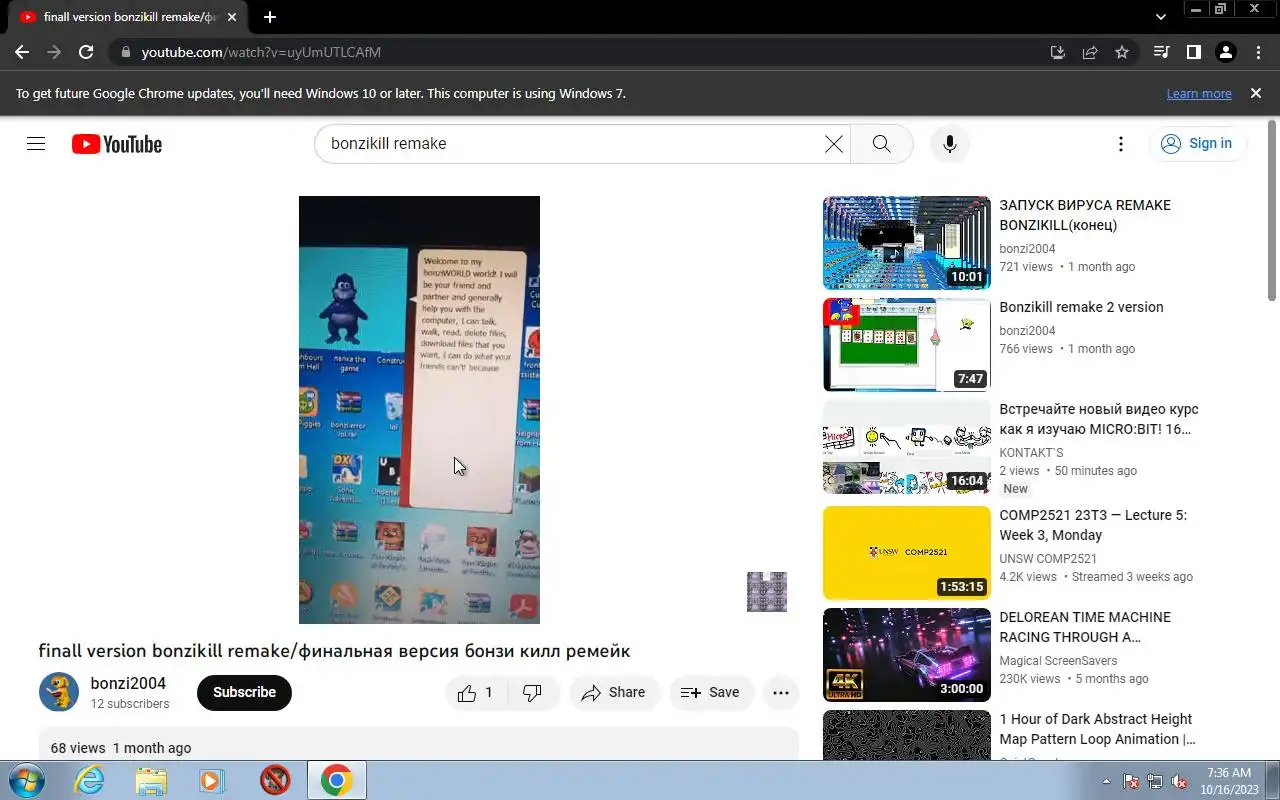This screenshot has height=800, width=1280.
Task: Select the finall version bonzikill tab
Action: coord(130,17)
